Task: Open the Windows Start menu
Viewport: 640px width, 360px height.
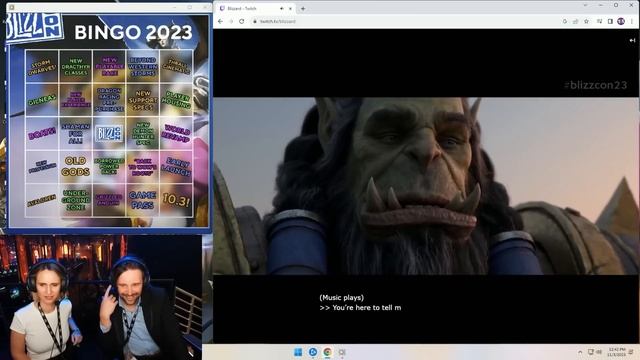Action: point(298,352)
